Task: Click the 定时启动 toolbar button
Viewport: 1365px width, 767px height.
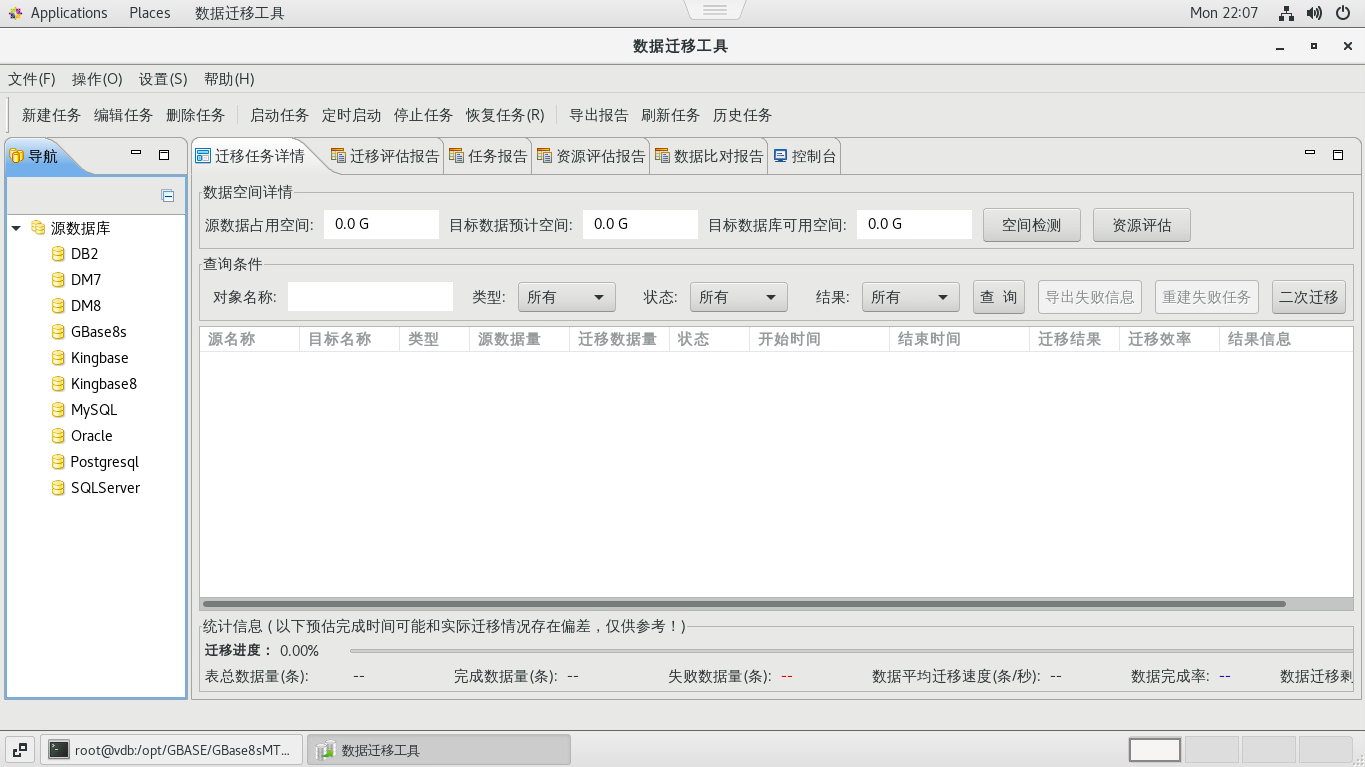Action: pyautogui.click(x=351, y=115)
